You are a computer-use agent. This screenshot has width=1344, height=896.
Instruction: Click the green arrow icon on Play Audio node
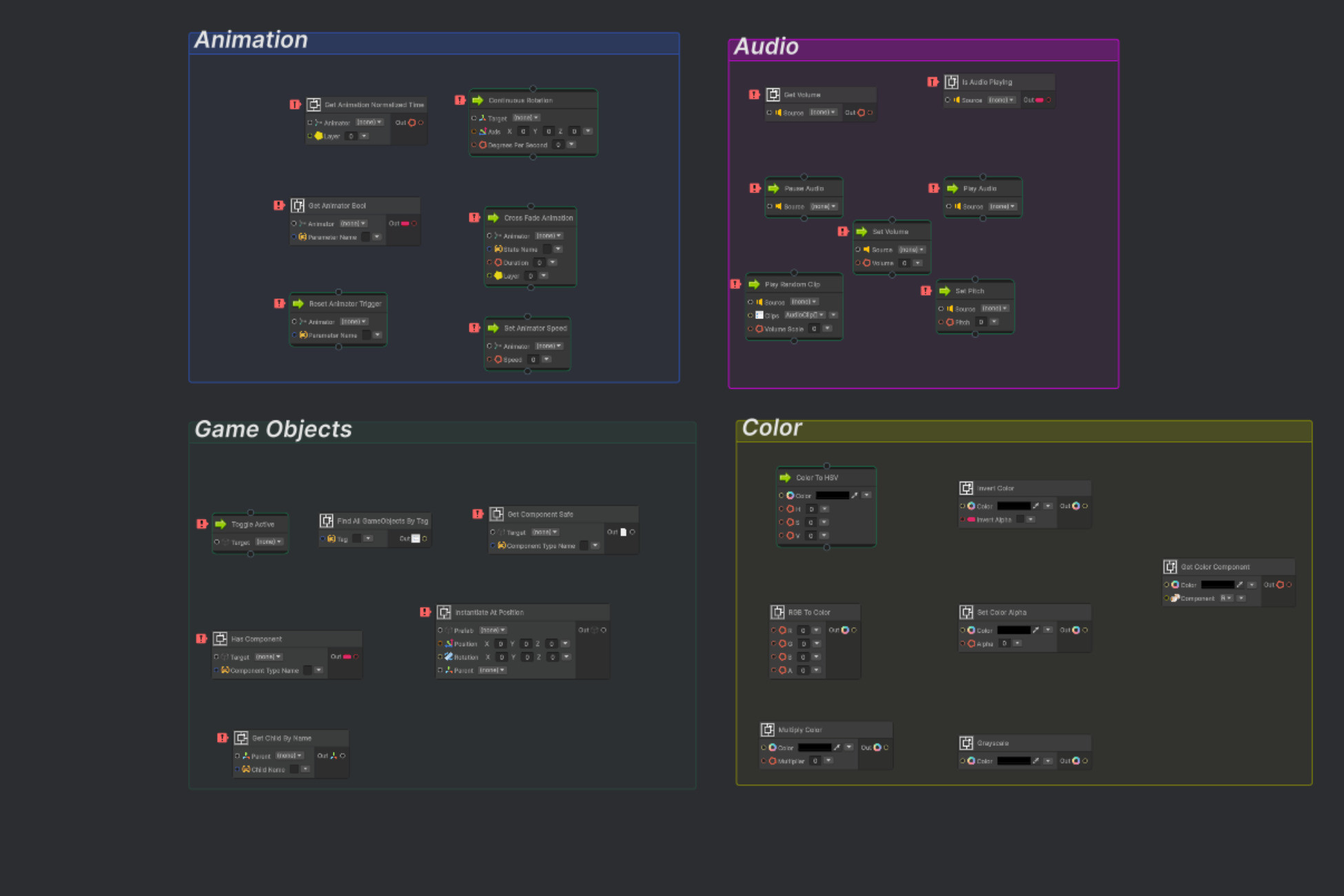pyautogui.click(x=953, y=188)
